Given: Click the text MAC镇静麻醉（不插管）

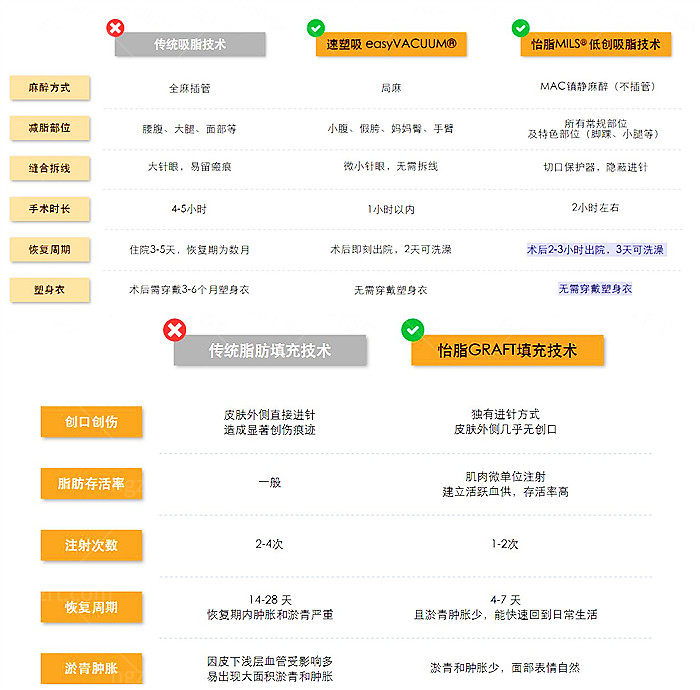Looking at the screenshot, I should click(598, 86).
